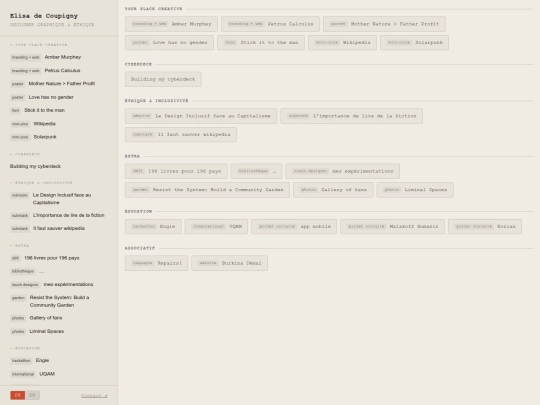The height and width of the screenshot is (405, 540).
Task: Open L'importance de lire de la fiction sidebar entry
Action: pyautogui.click(x=57, y=215)
